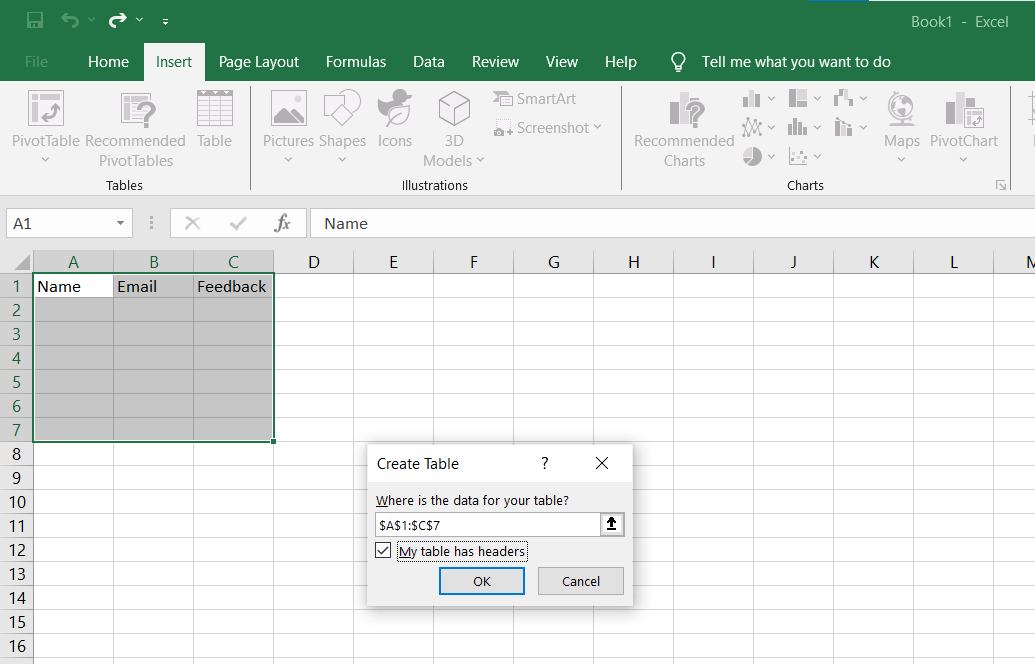The image size is (1035, 664).
Task: Confirm Create Table with OK
Action: [482, 581]
